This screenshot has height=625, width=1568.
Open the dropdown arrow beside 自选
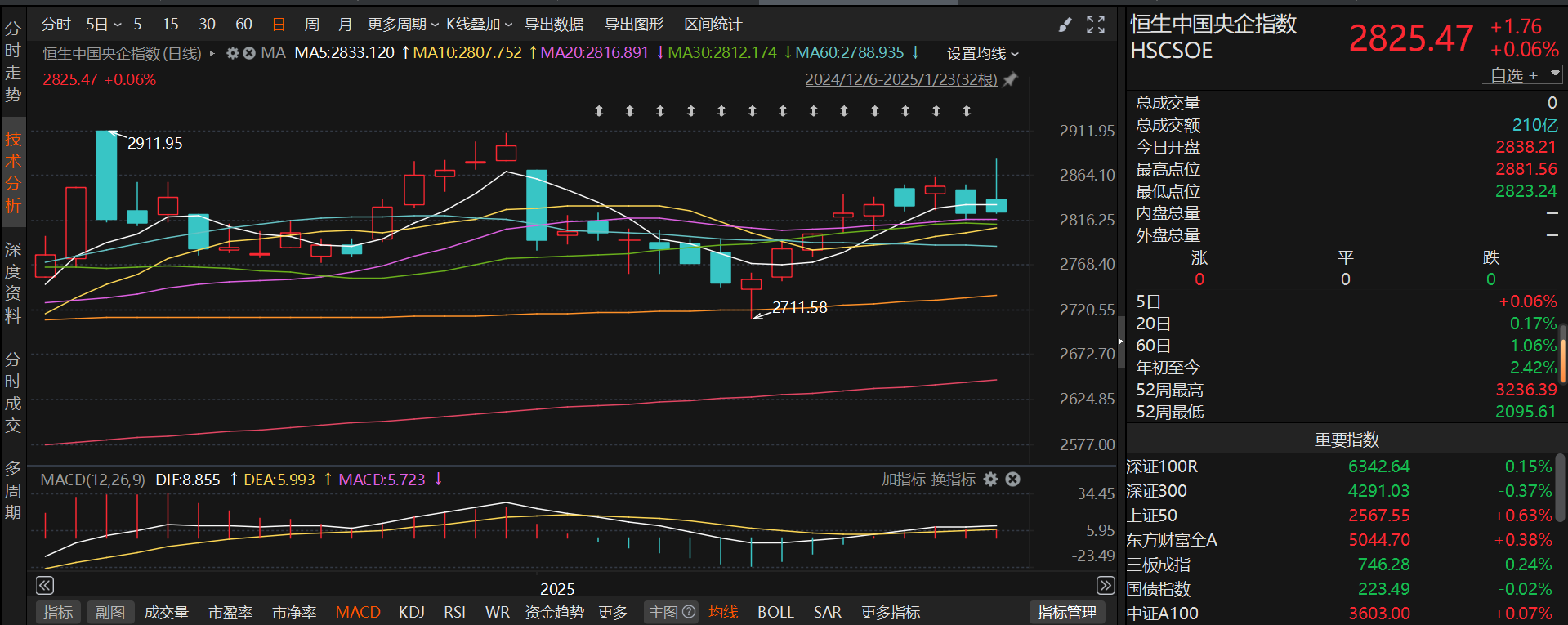(1555, 74)
